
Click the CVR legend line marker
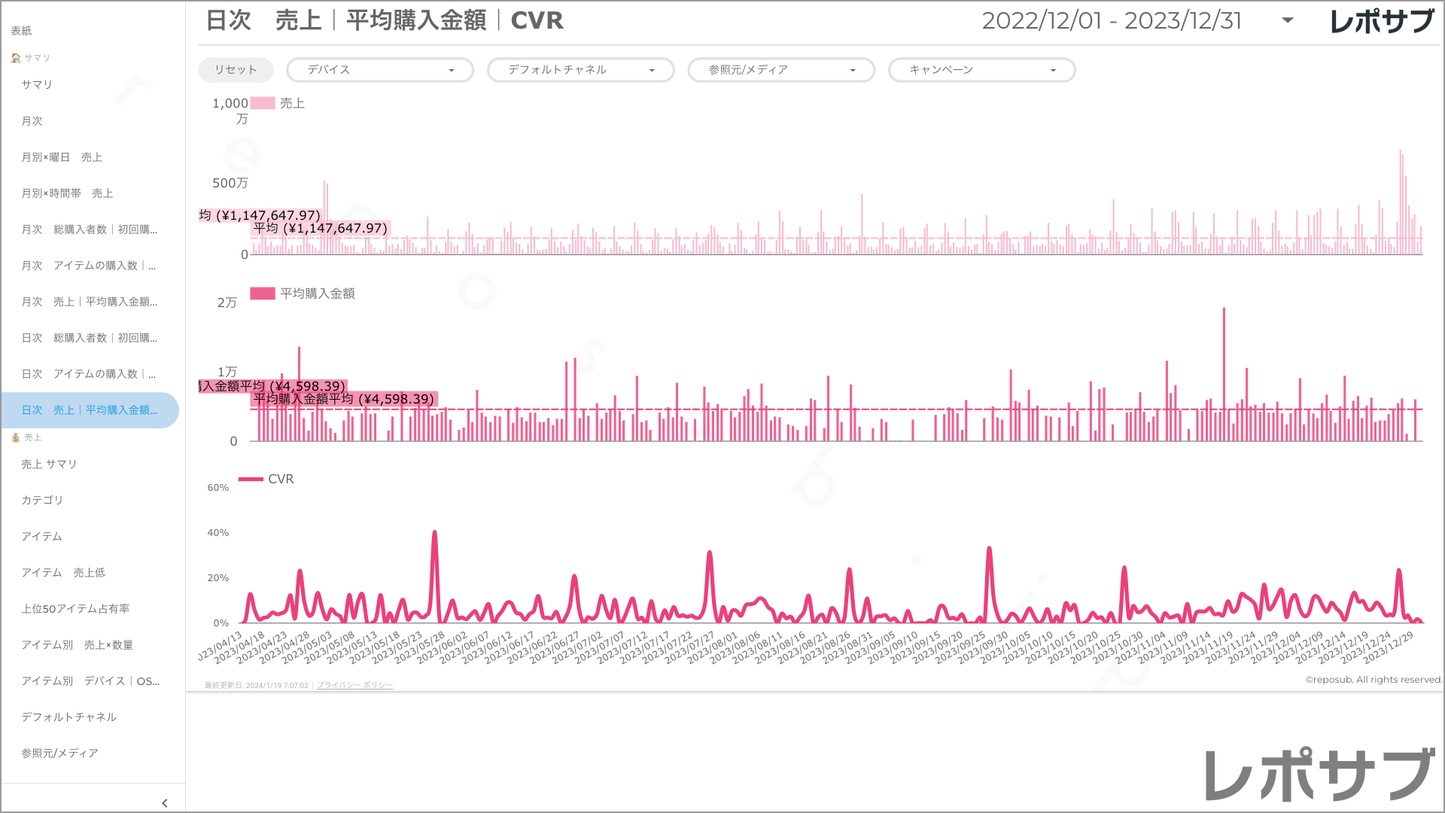pyautogui.click(x=250, y=480)
